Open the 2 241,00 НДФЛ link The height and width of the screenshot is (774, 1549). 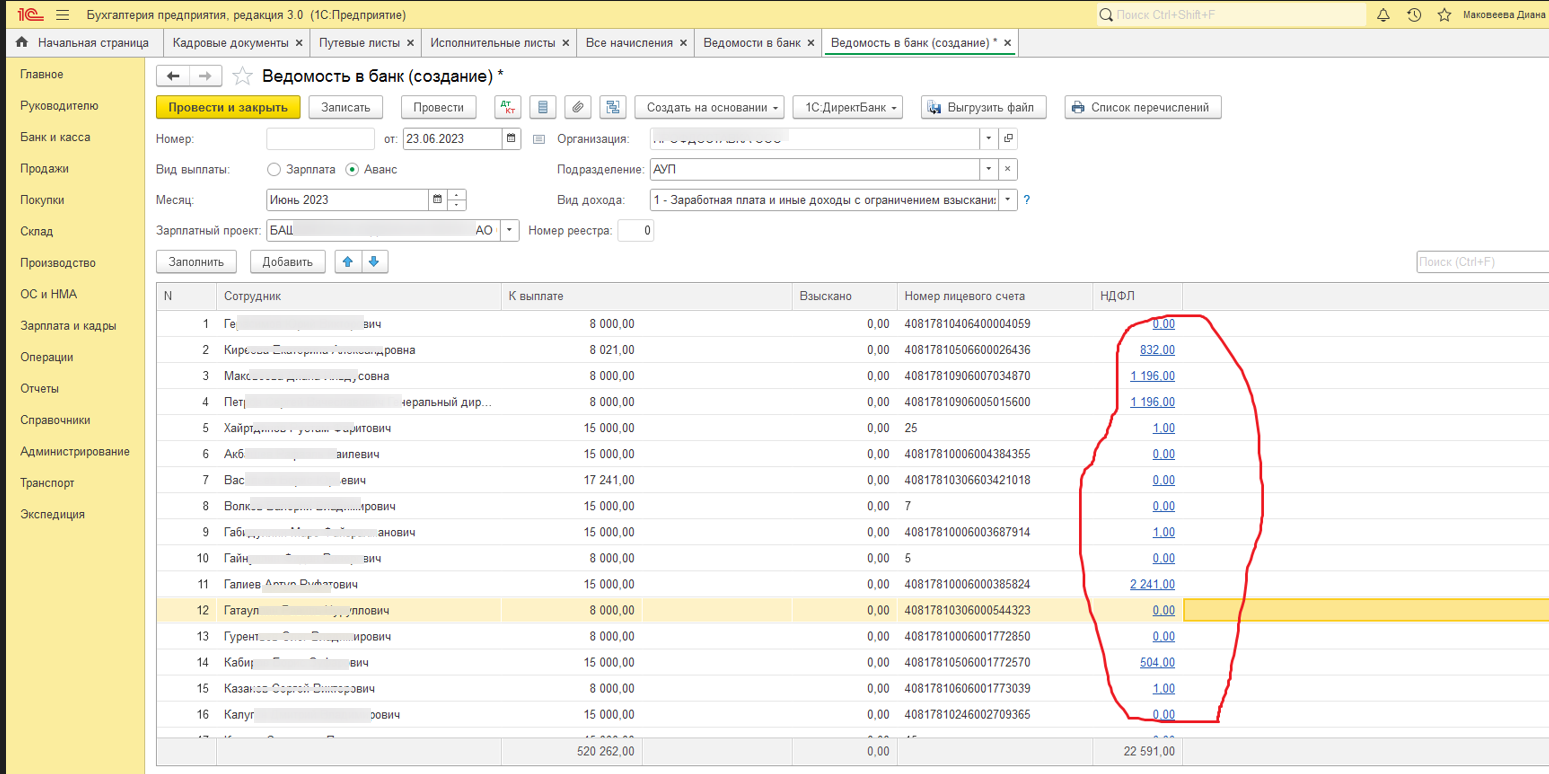(x=1152, y=584)
